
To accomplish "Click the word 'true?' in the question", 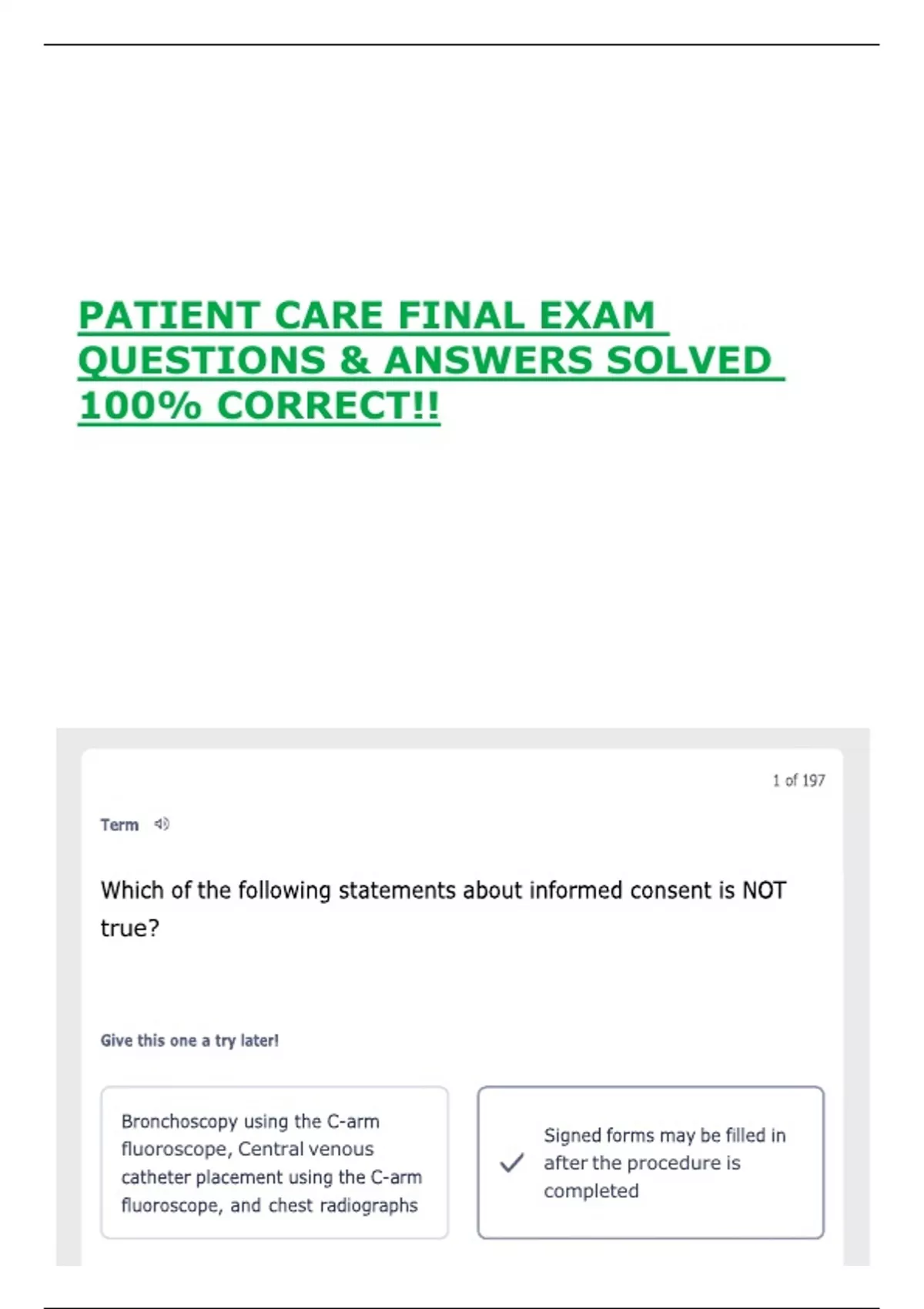I will point(130,929).
